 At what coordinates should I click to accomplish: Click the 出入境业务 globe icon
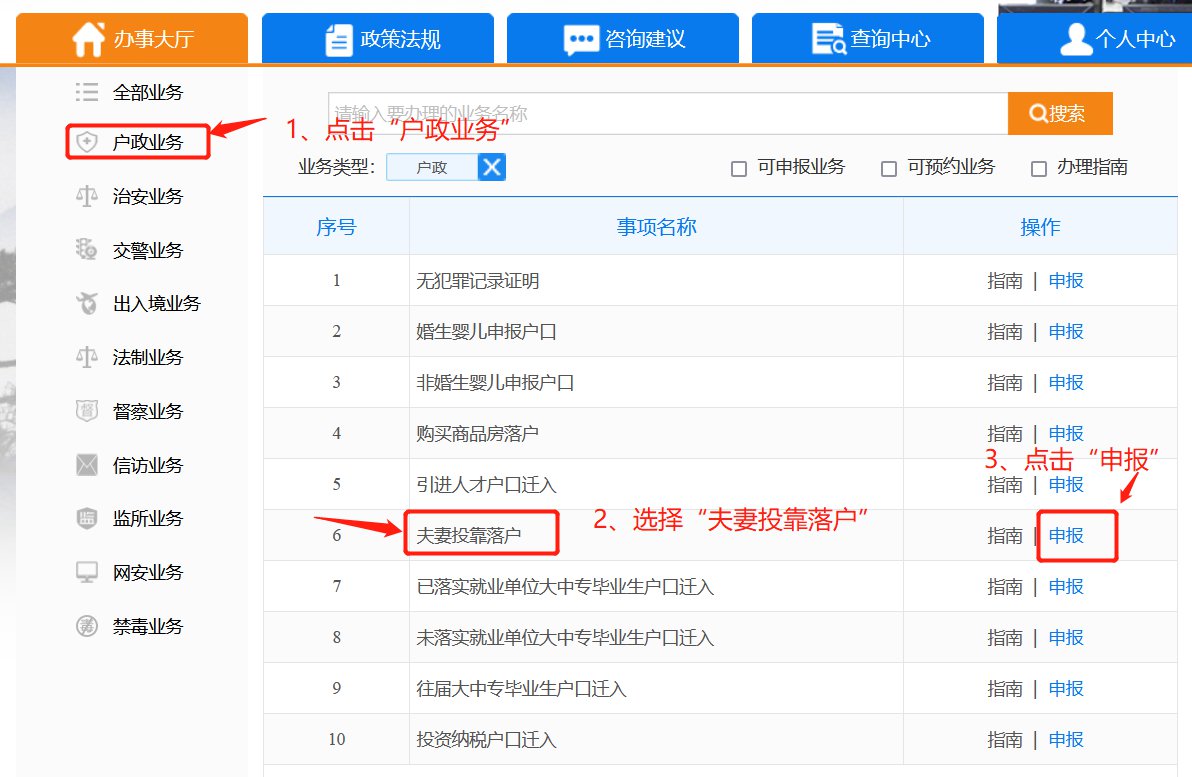87,303
